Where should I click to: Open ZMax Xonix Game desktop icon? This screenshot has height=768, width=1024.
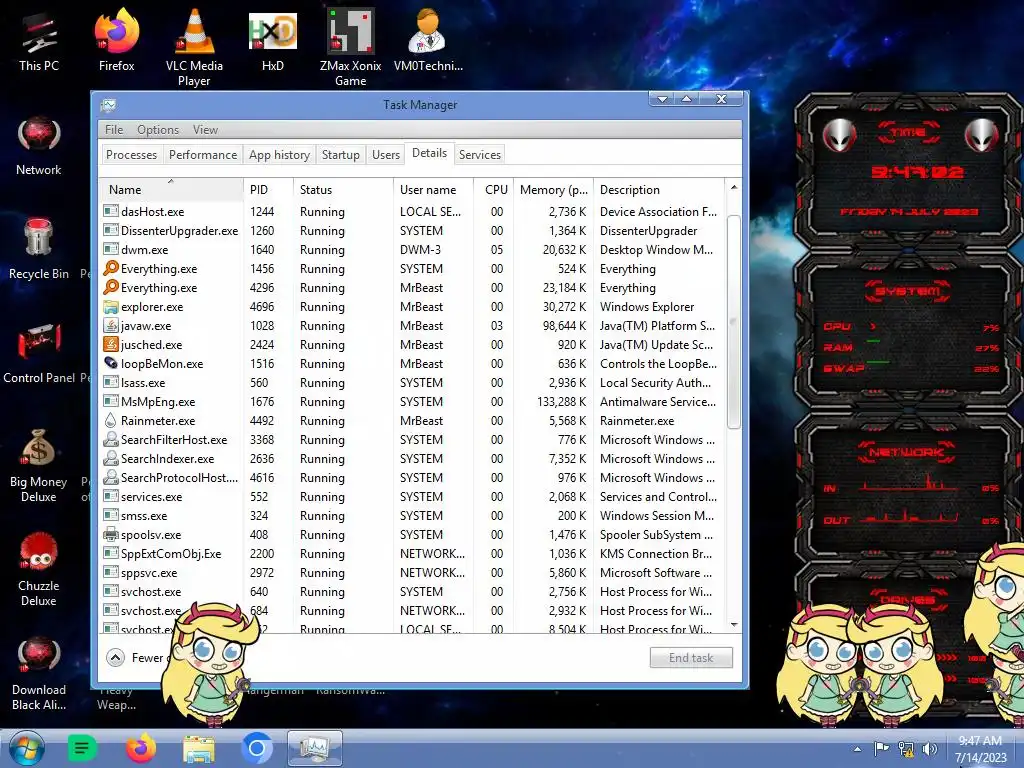click(351, 48)
